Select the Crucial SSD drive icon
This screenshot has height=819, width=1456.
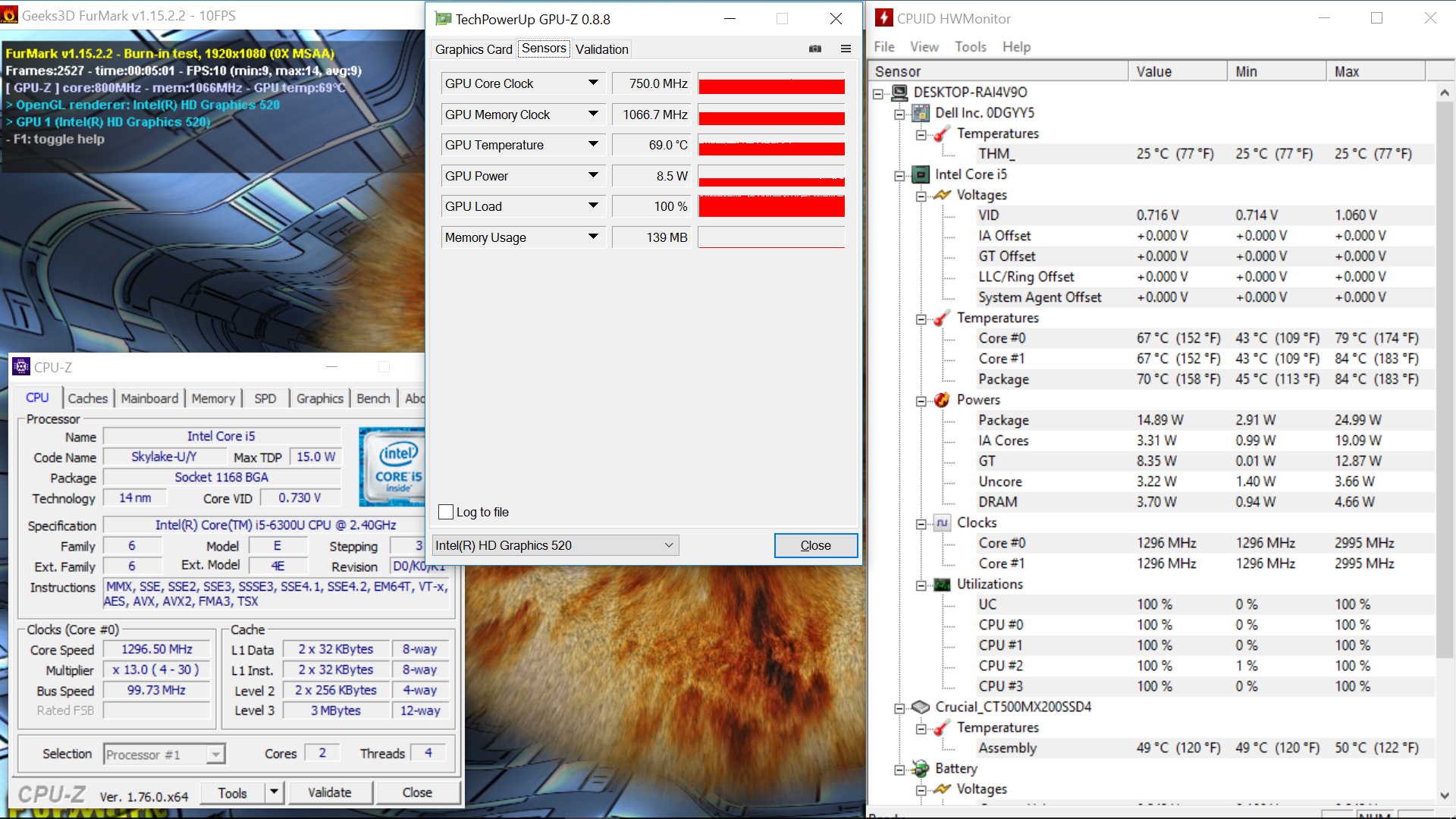pos(921,707)
